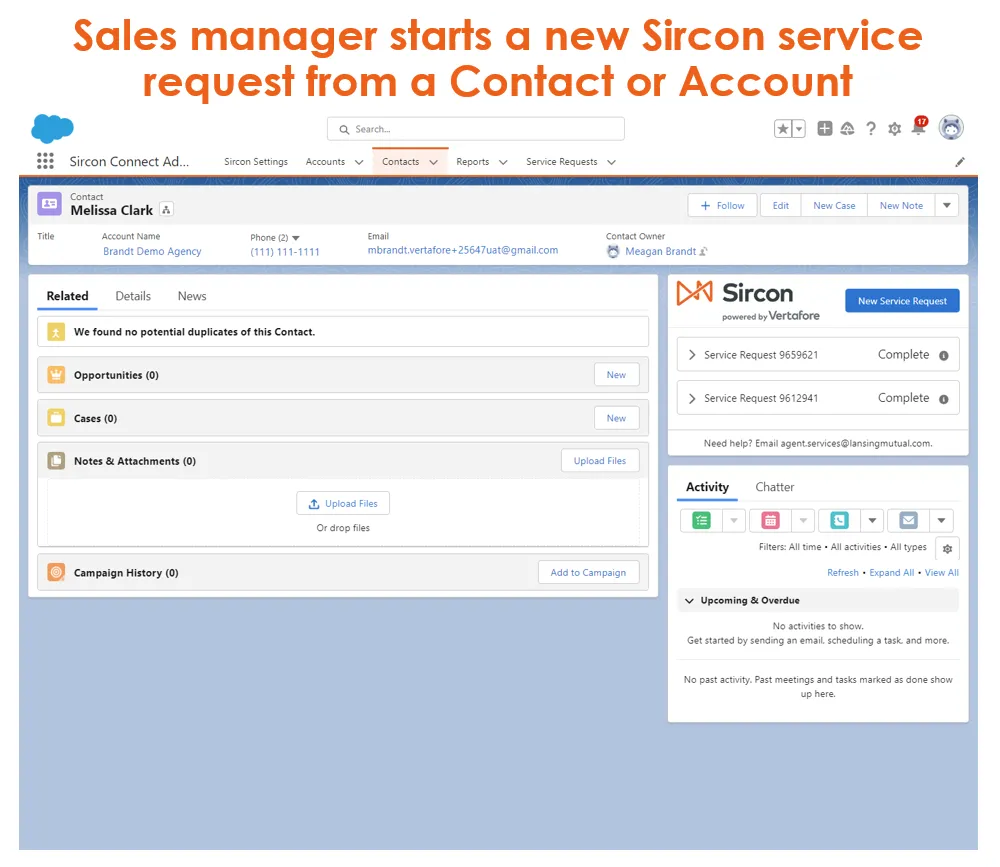
Task: Go to the Reports navigation tab
Action: tap(473, 162)
